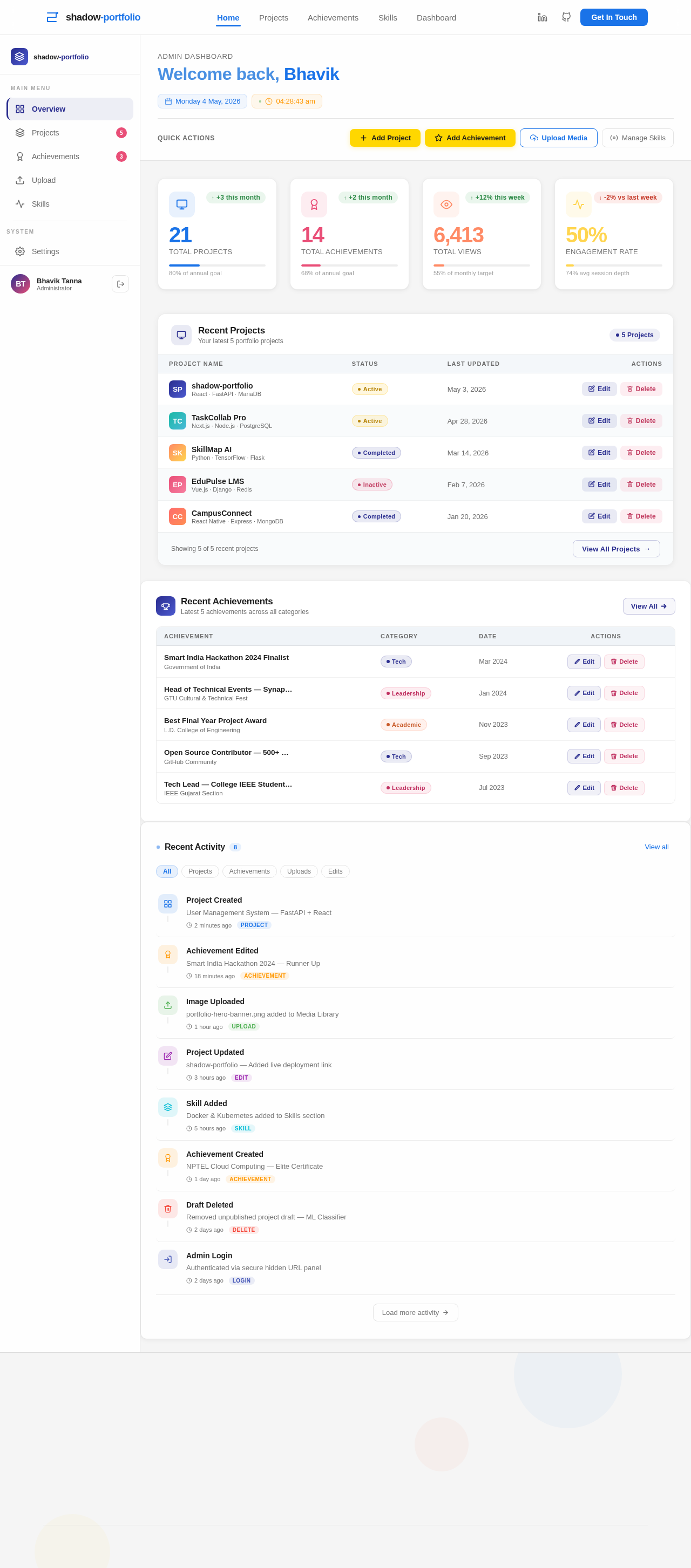This screenshot has width=691, height=1568.
Task: Filter activity by All
Action: 167,871
